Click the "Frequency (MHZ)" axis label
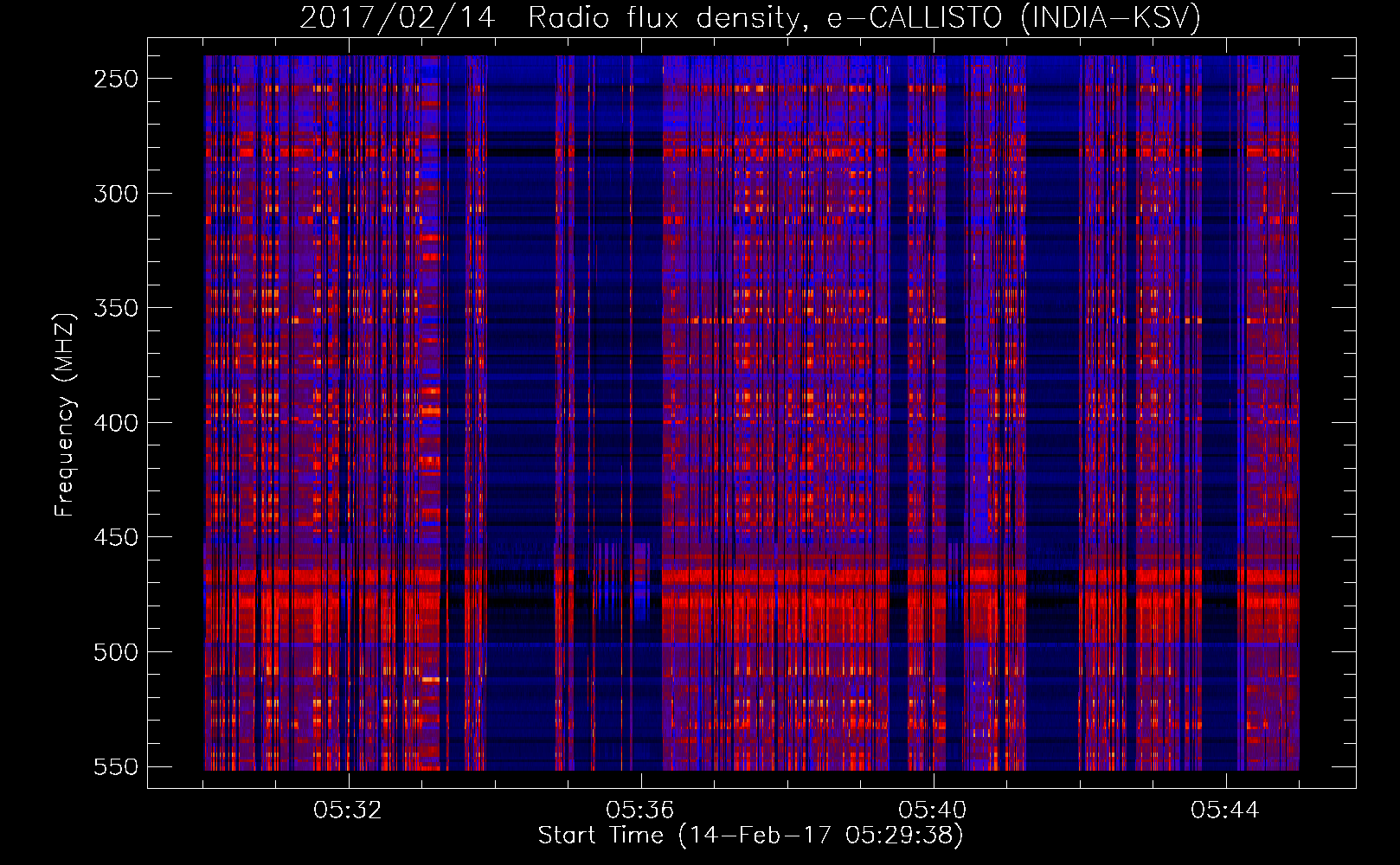 [x=65, y=414]
